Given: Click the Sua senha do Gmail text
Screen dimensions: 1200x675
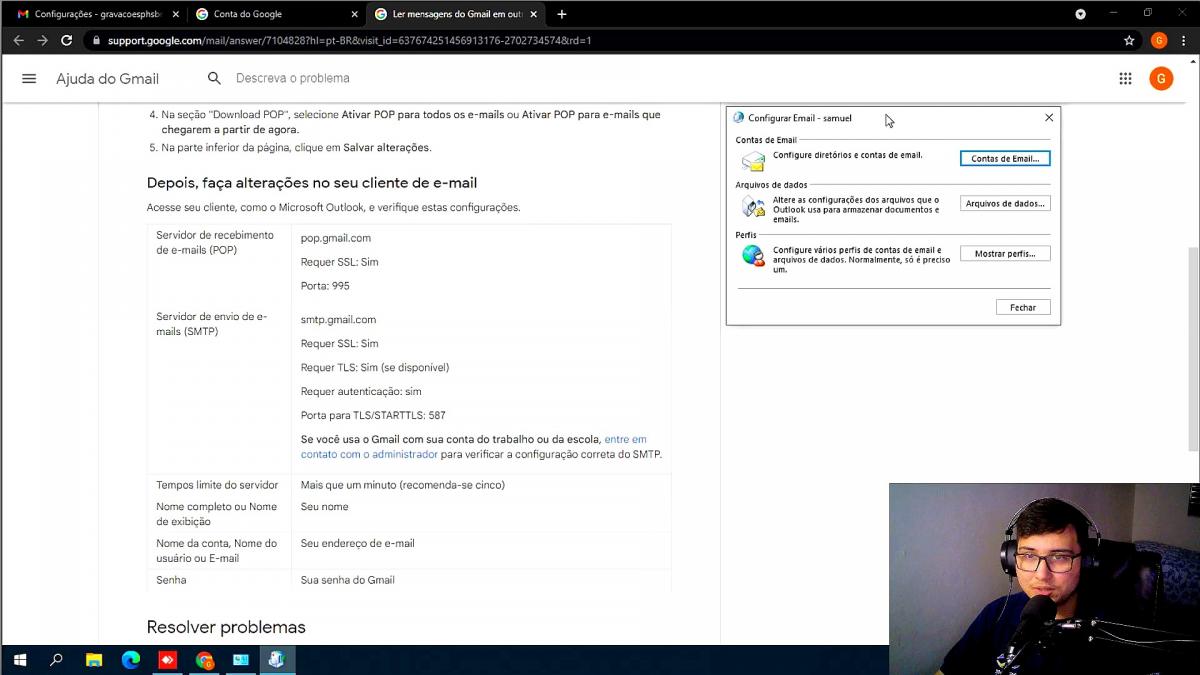Looking at the screenshot, I should [x=348, y=580].
